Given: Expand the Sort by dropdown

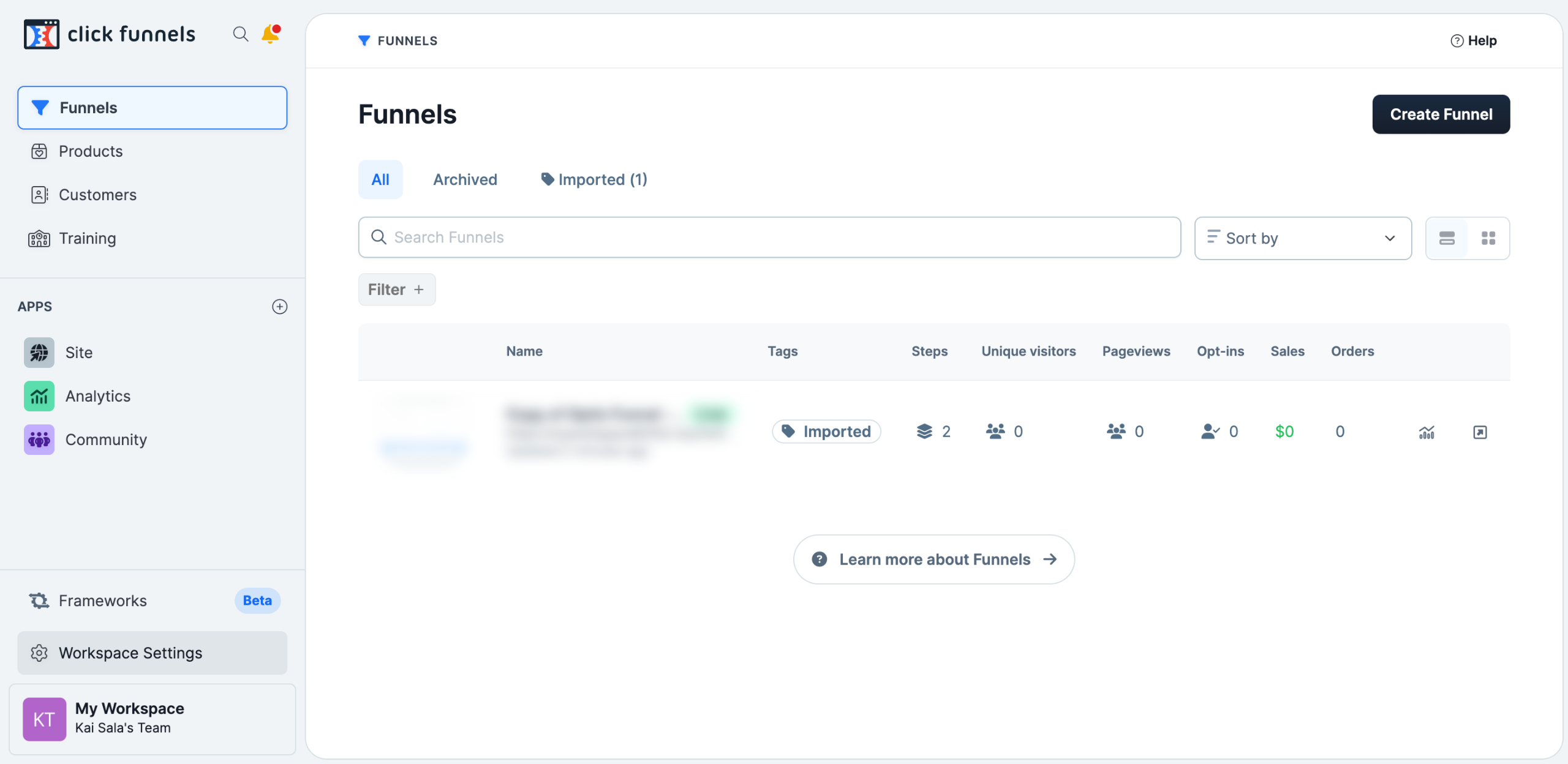Looking at the screenshot, I should 1303,238.
